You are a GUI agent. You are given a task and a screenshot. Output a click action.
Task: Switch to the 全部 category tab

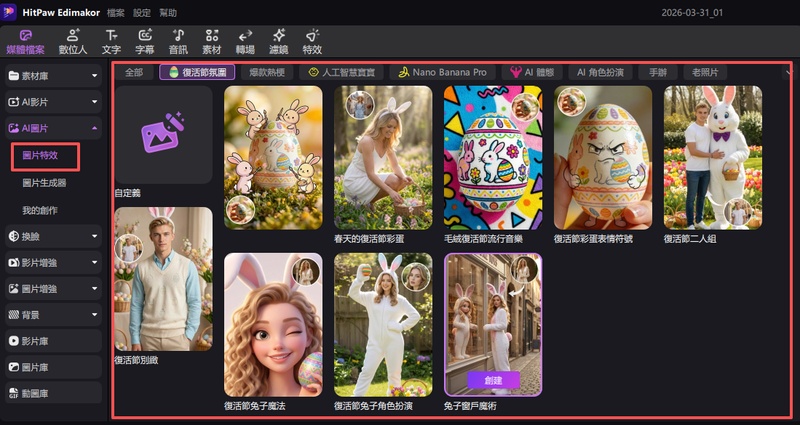click(134, 72)
